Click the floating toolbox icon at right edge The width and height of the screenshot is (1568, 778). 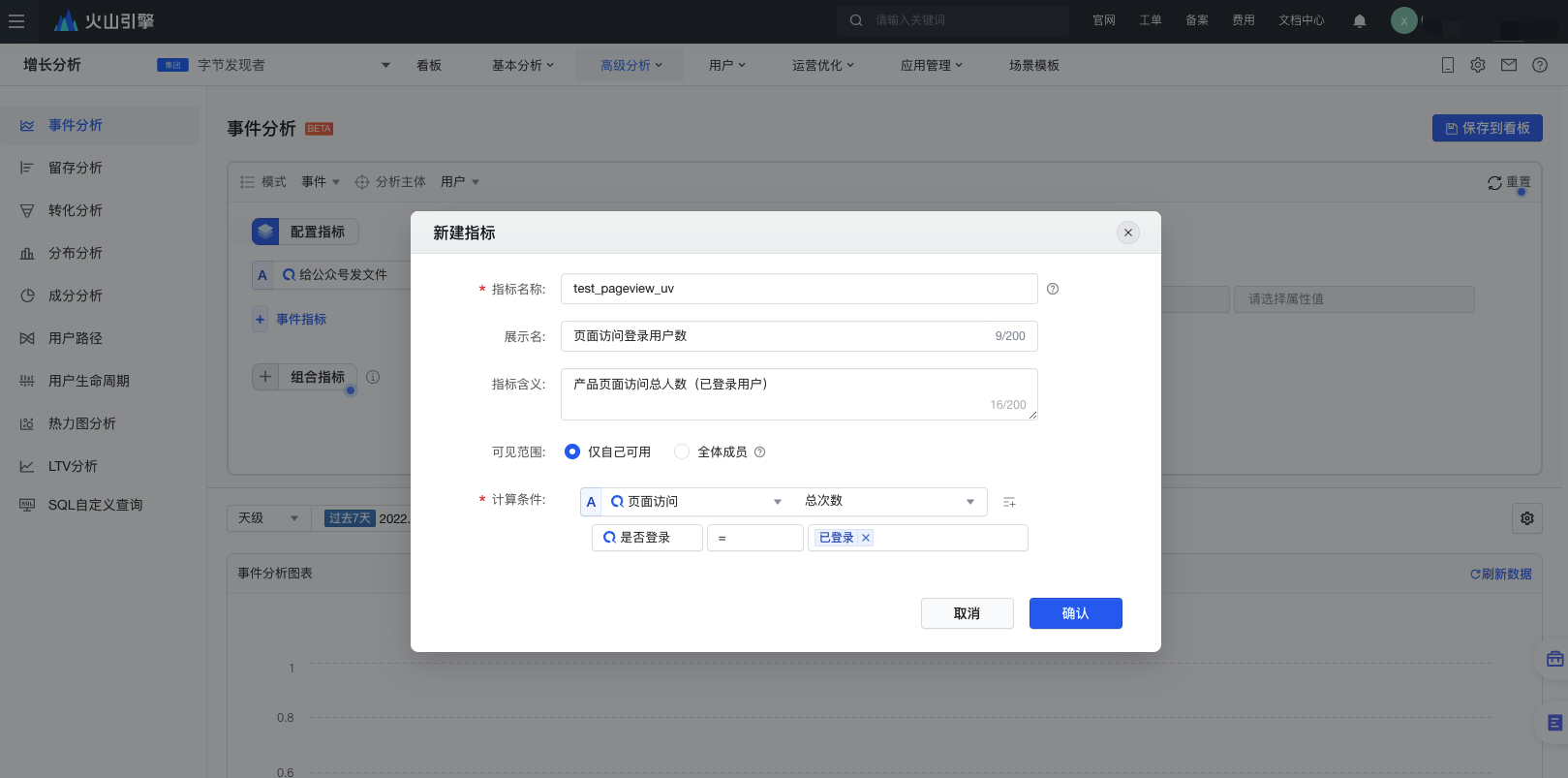(1555, 659)
